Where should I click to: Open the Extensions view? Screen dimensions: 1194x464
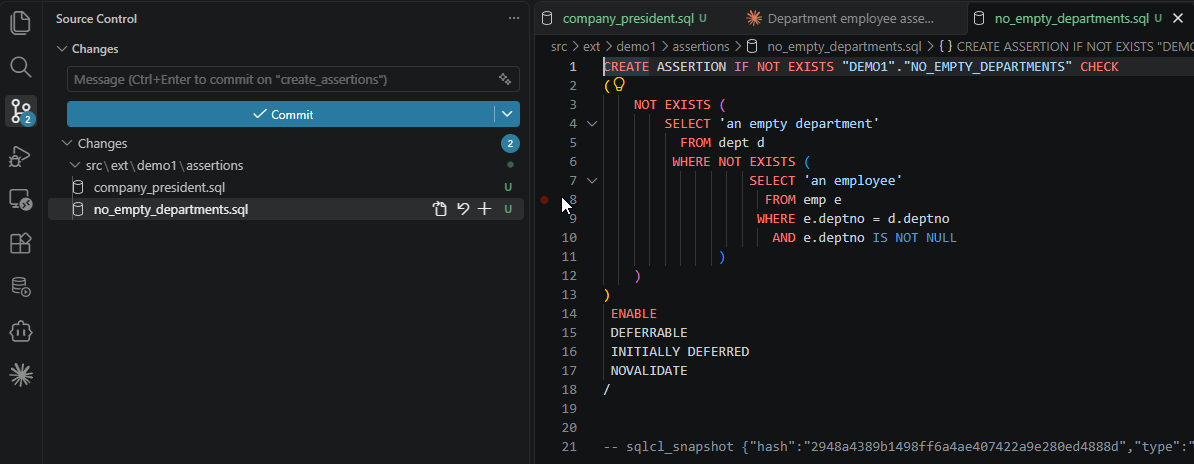pos(21,243)
